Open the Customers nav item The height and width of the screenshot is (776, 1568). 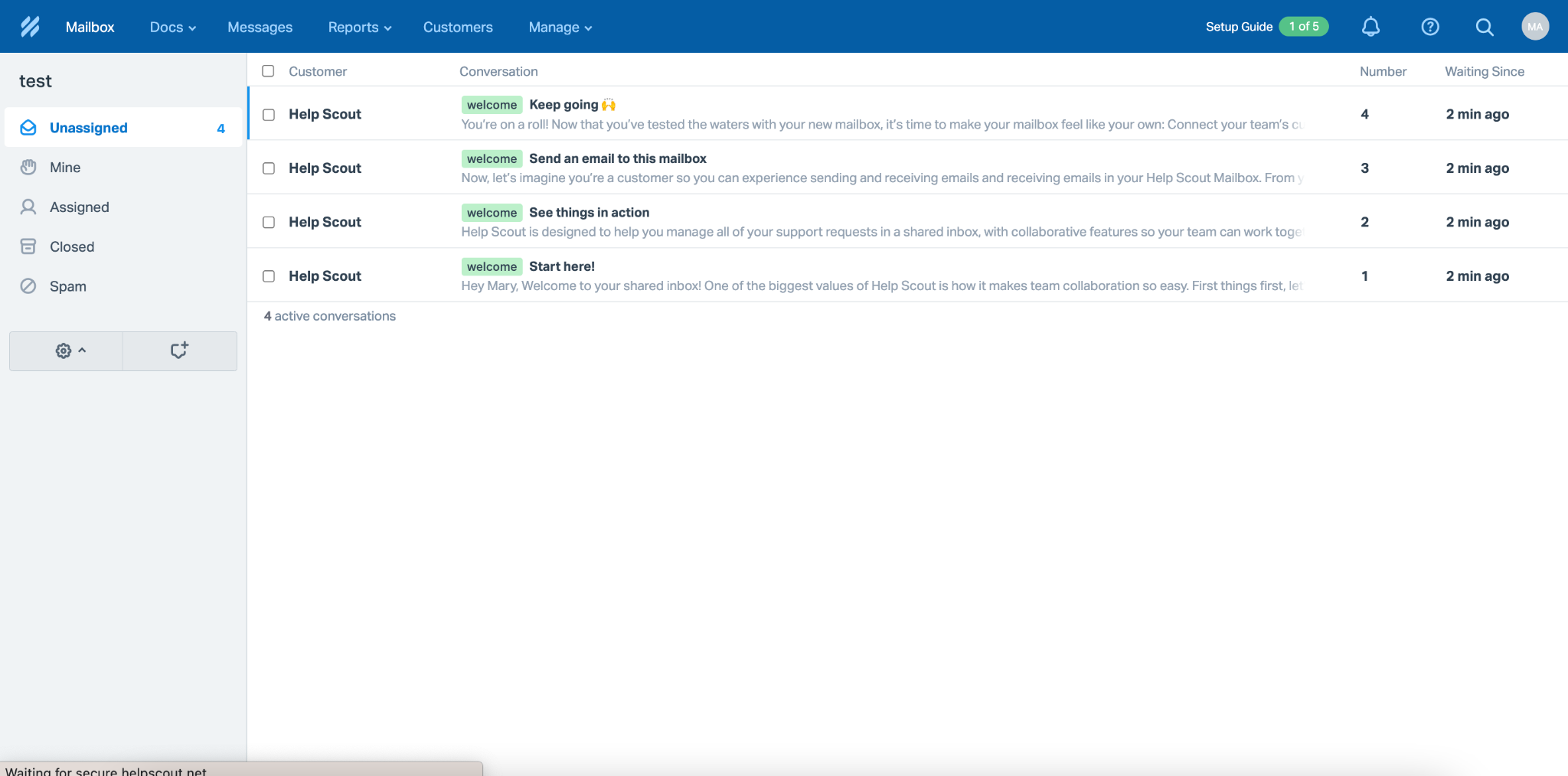pos(458,27)
